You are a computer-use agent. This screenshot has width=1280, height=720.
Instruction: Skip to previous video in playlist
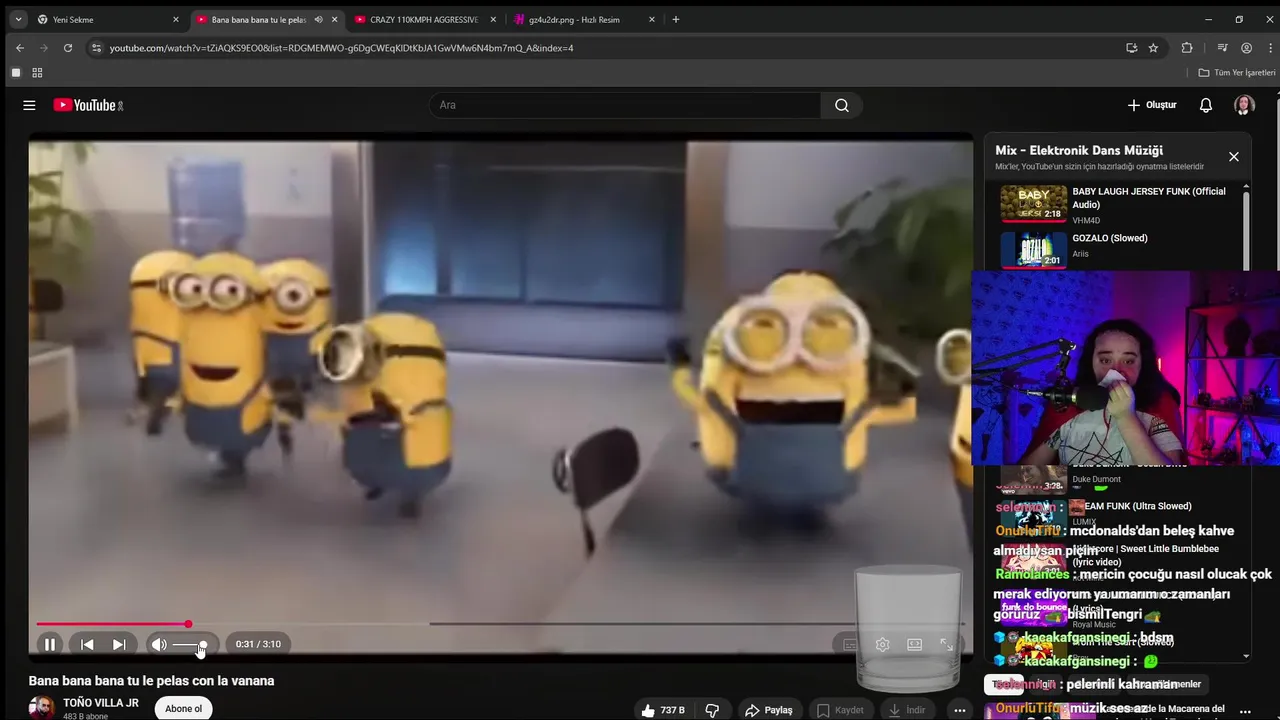click(x=87, y=645)
